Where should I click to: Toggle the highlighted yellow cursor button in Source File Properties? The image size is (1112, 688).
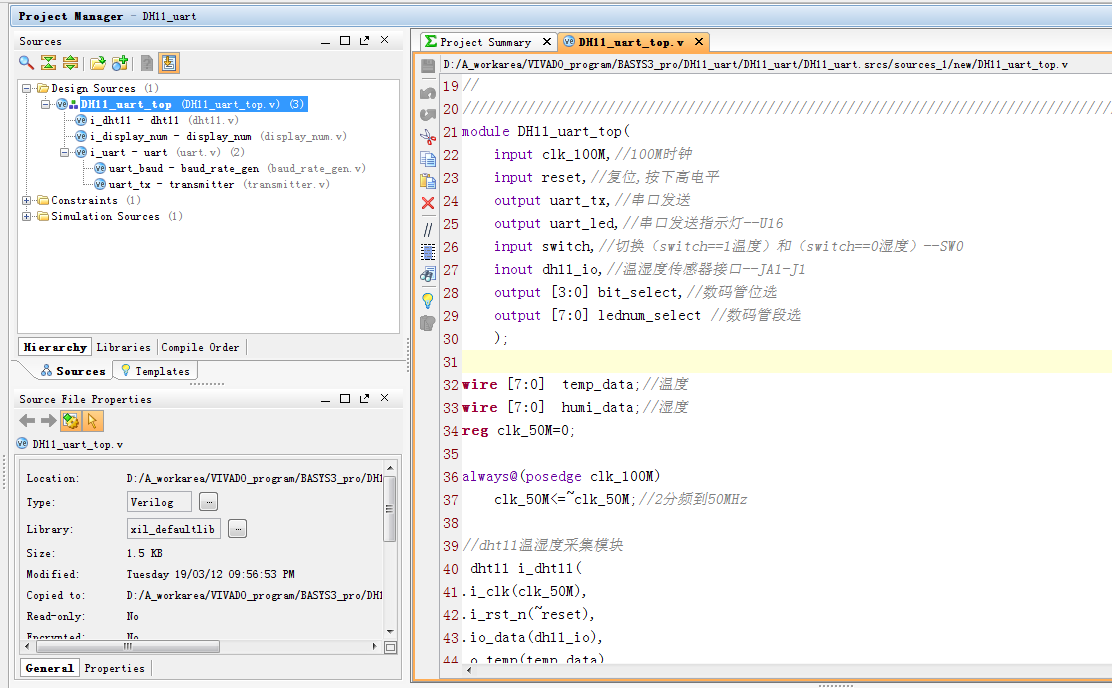tap(93, 421)
